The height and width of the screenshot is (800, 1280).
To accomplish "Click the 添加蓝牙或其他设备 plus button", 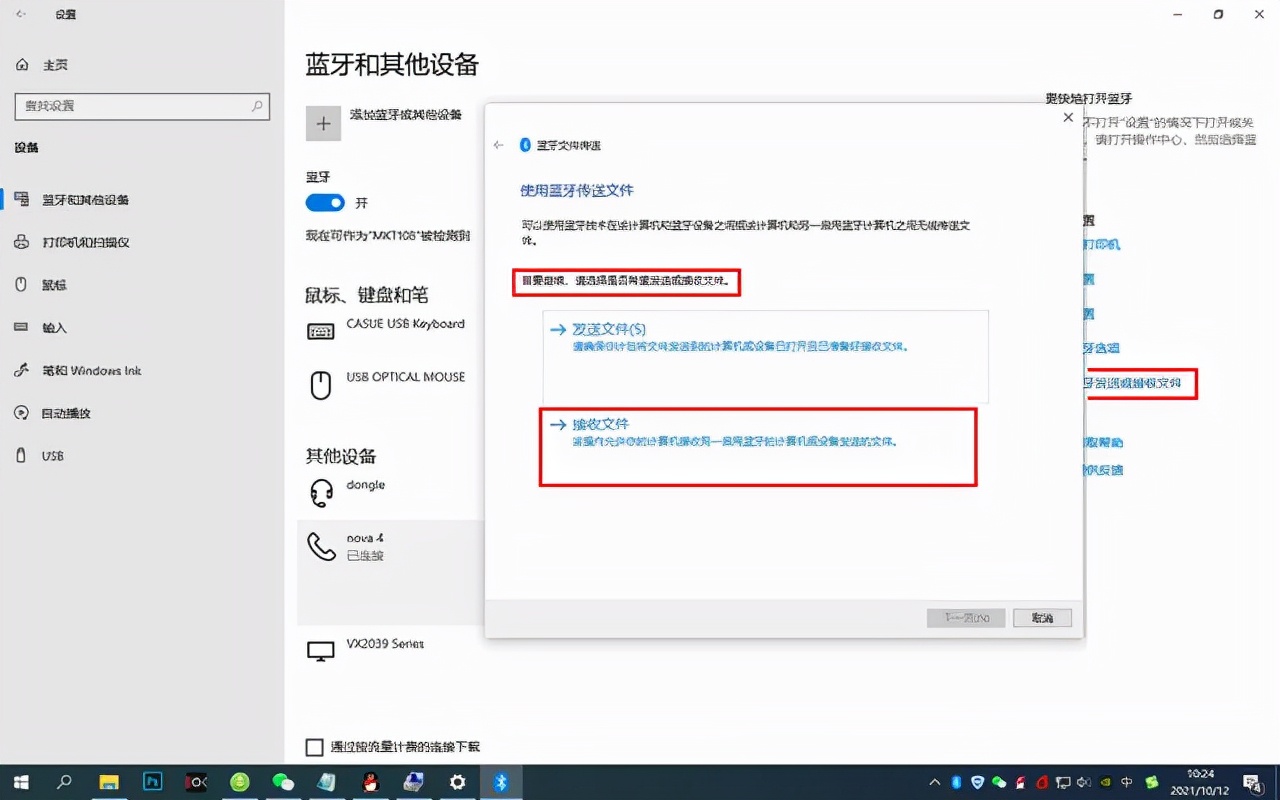I will click(323, 123).
